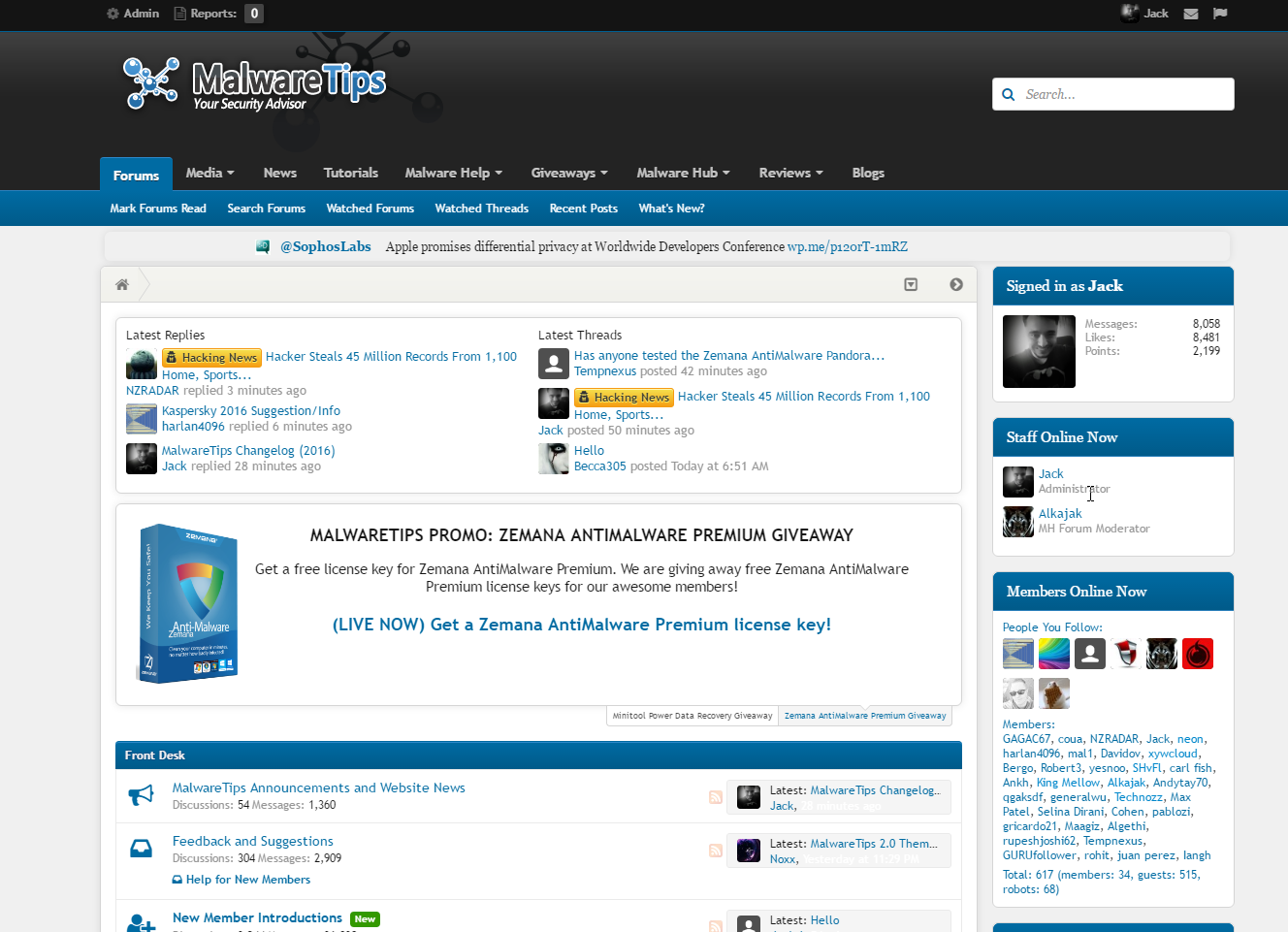This screenshot has height=932, width=1288.
Task: Open the alerts flag icon
Action: pos(1220,14)
